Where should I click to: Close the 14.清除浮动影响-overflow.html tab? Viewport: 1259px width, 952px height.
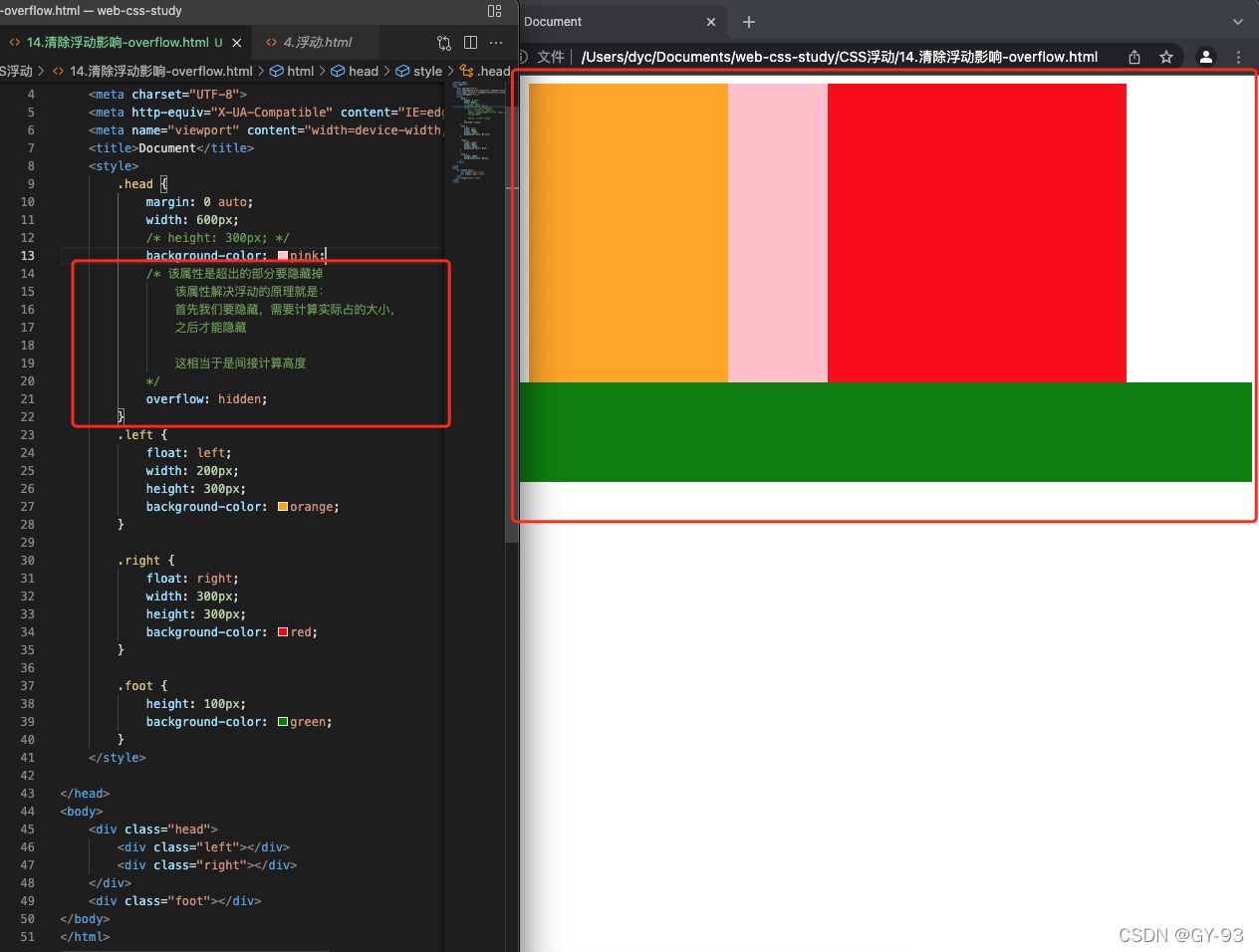236,43
